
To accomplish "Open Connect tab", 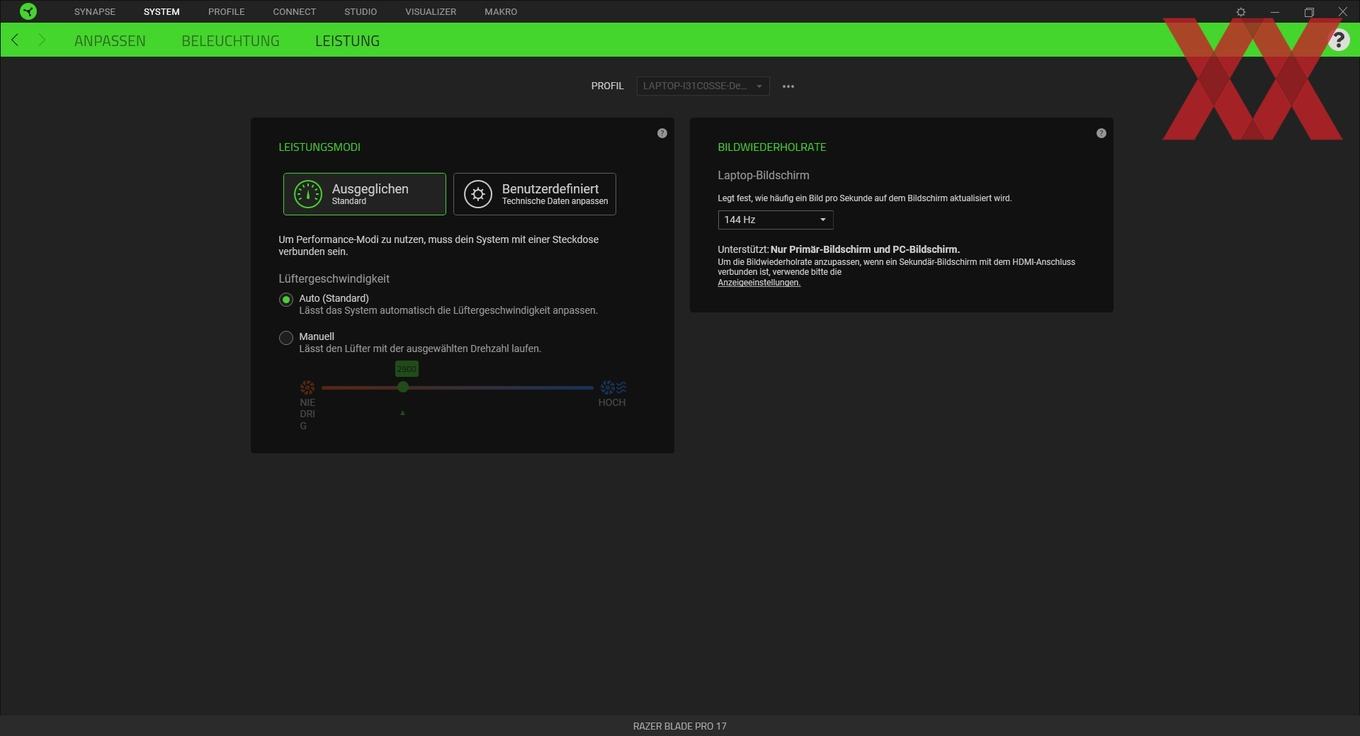I will coord(294,12).
